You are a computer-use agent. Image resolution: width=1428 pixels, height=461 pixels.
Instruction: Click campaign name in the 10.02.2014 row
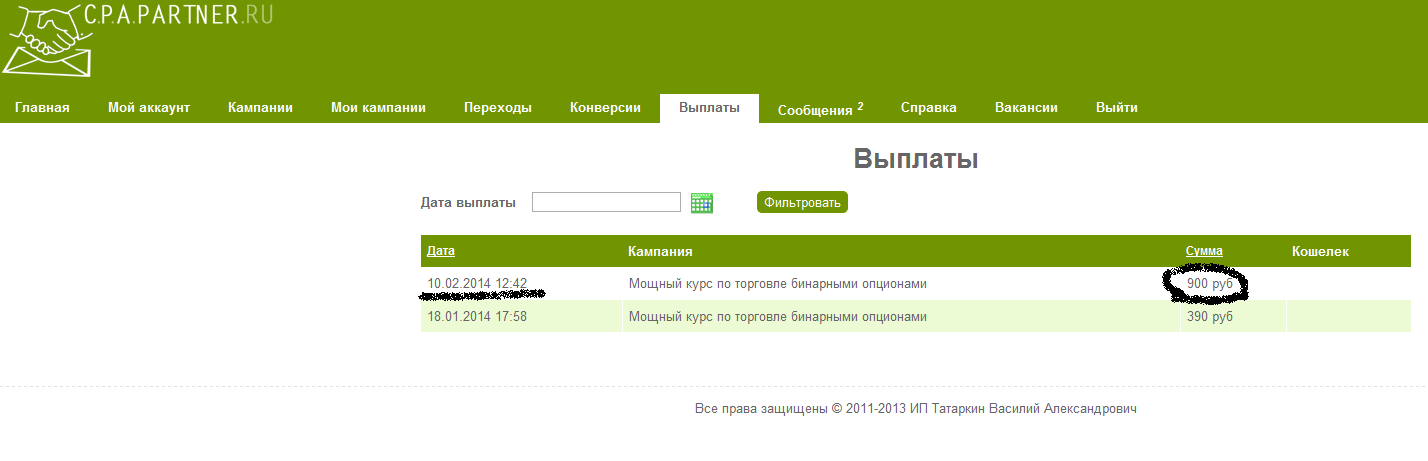click(x=777, y=284)
